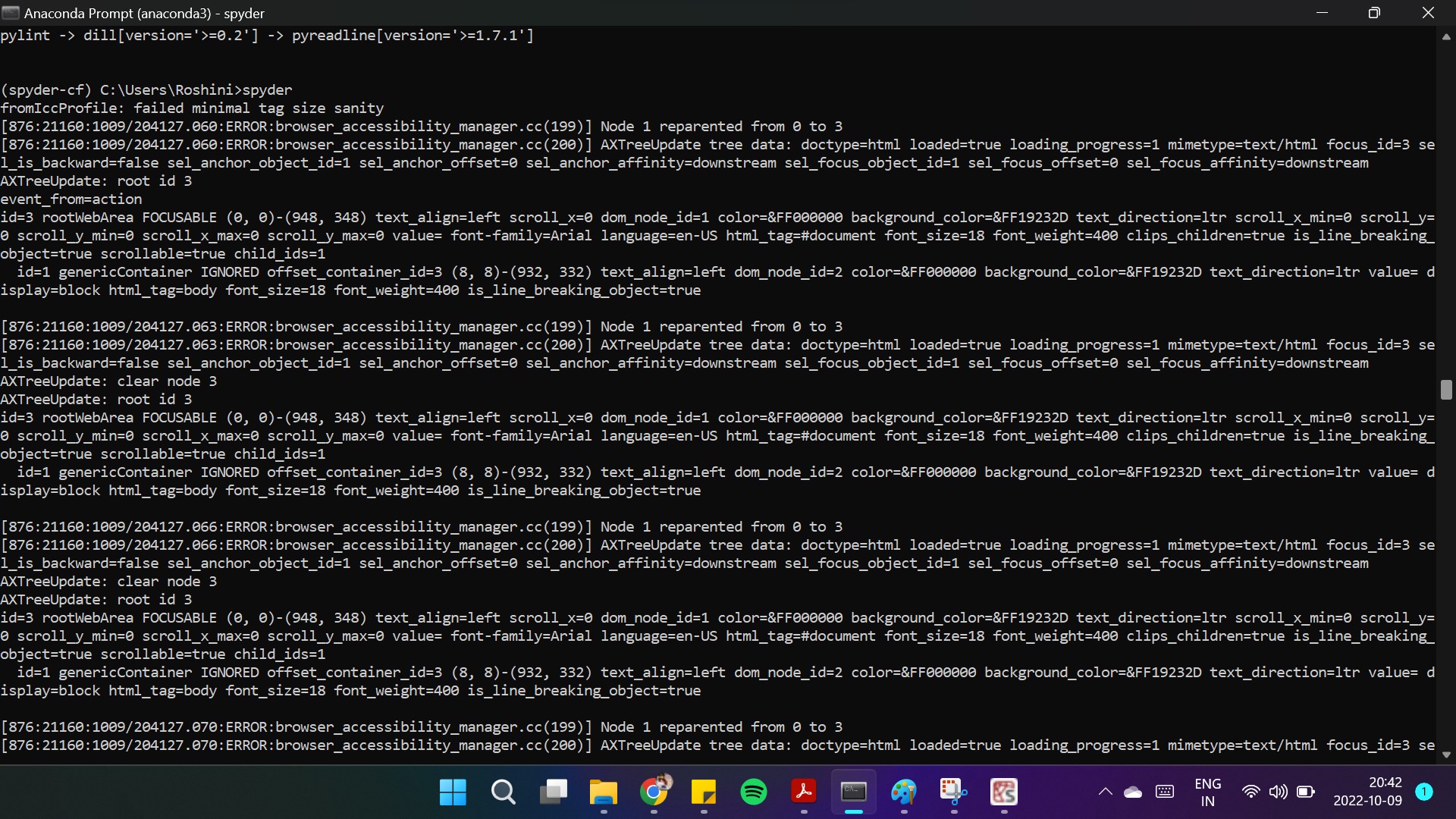Image resolution: width=1456 pixels, height=819 pixels.
Task: Open the ENG IN language switcher
Action: [1208, 792]
